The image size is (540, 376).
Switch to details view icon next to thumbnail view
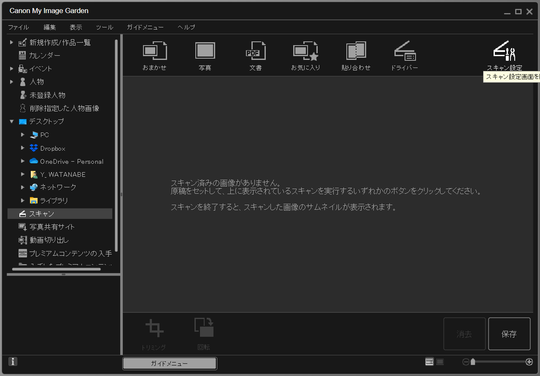440,362
